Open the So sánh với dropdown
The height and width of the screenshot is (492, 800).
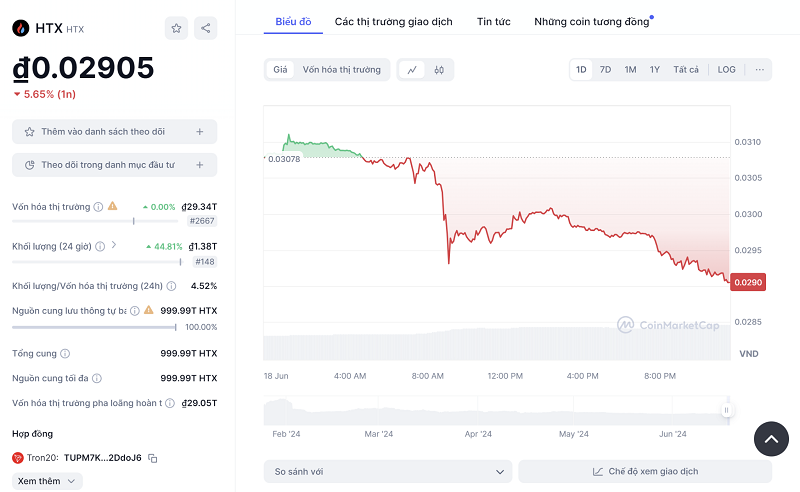point(388,471)
